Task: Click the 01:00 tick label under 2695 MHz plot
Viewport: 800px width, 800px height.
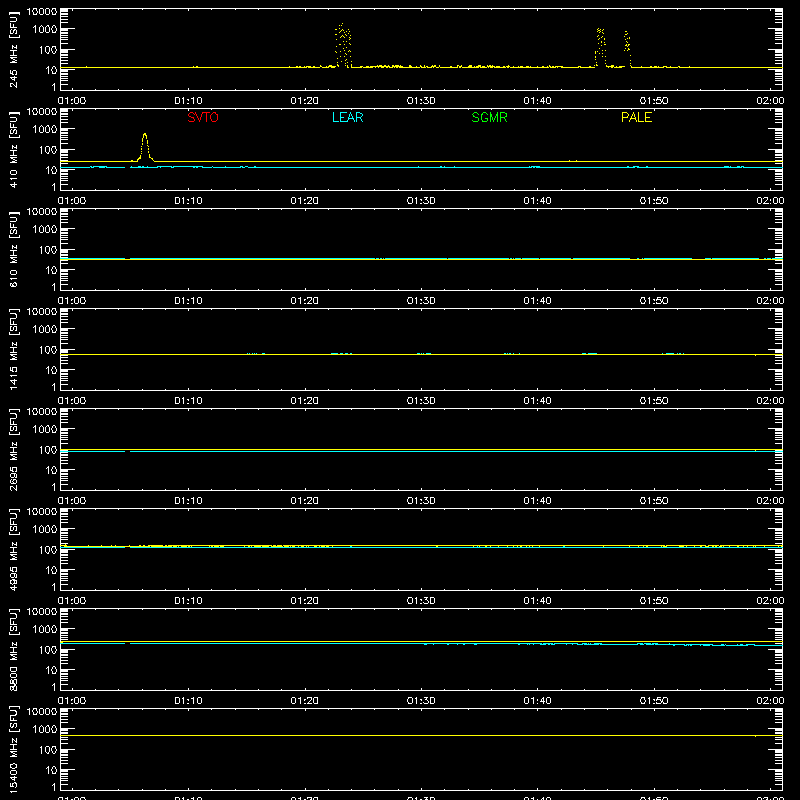Action: 72,501
